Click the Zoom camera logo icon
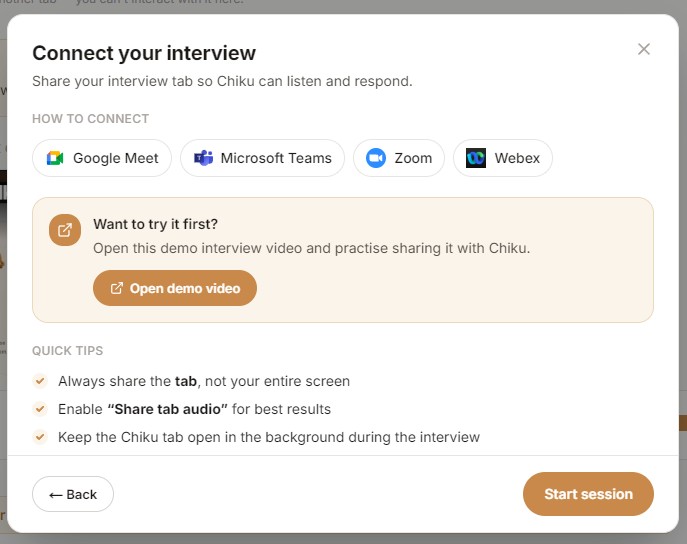 [x=376, y=158]
